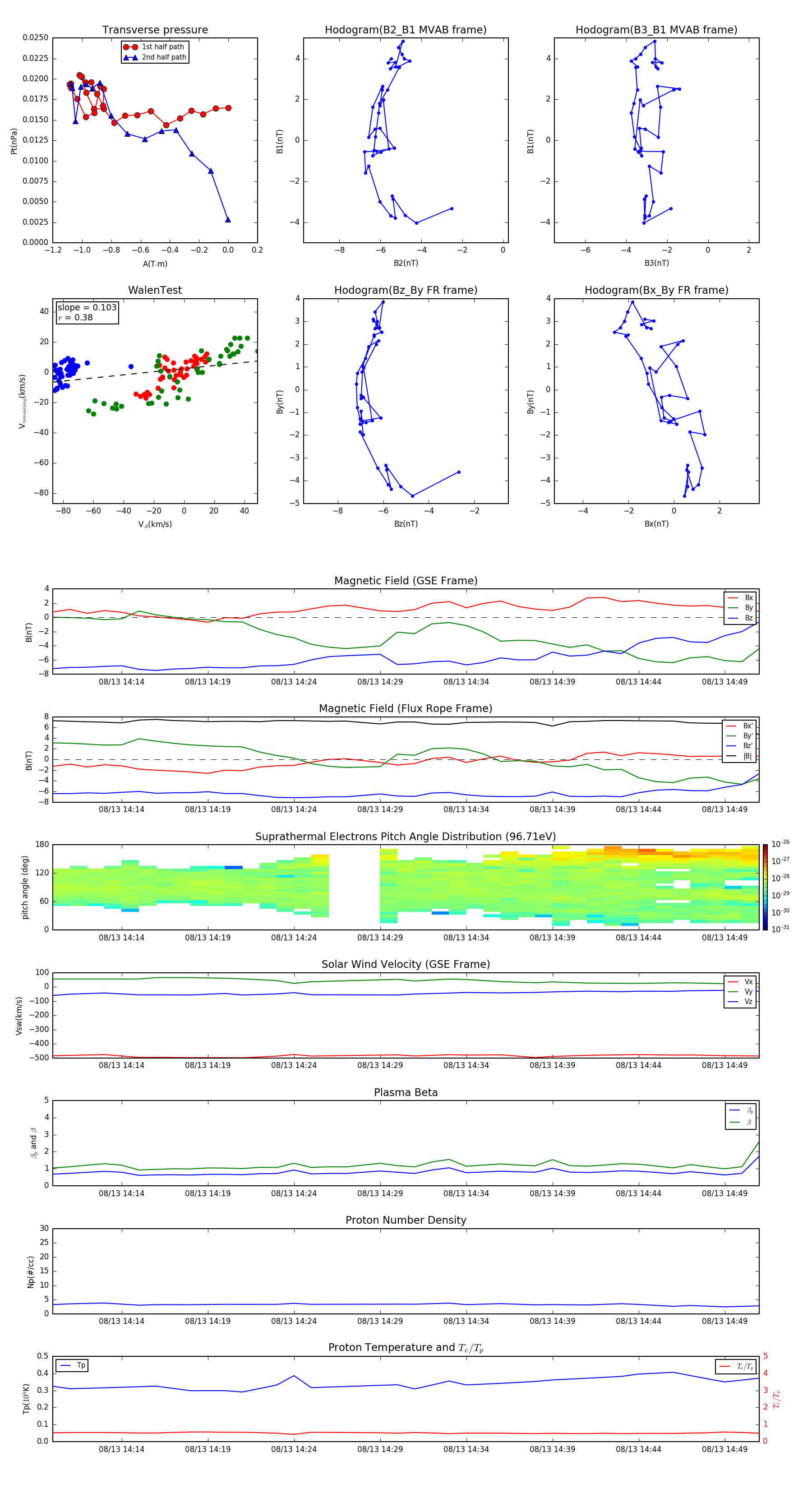Click the 'Transverse pressure' plot title
Viewport: 812px width, 1489px height.
tap(155, 30)
